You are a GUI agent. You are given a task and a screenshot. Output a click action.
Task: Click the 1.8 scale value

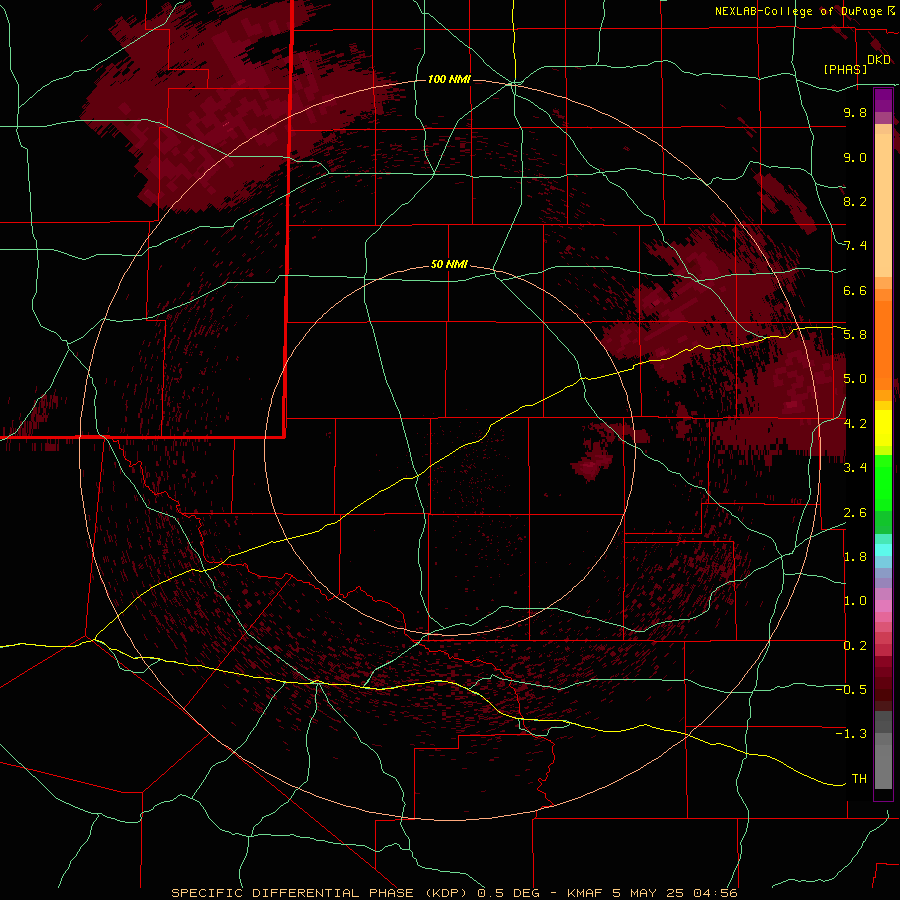(x=855, y=557)
